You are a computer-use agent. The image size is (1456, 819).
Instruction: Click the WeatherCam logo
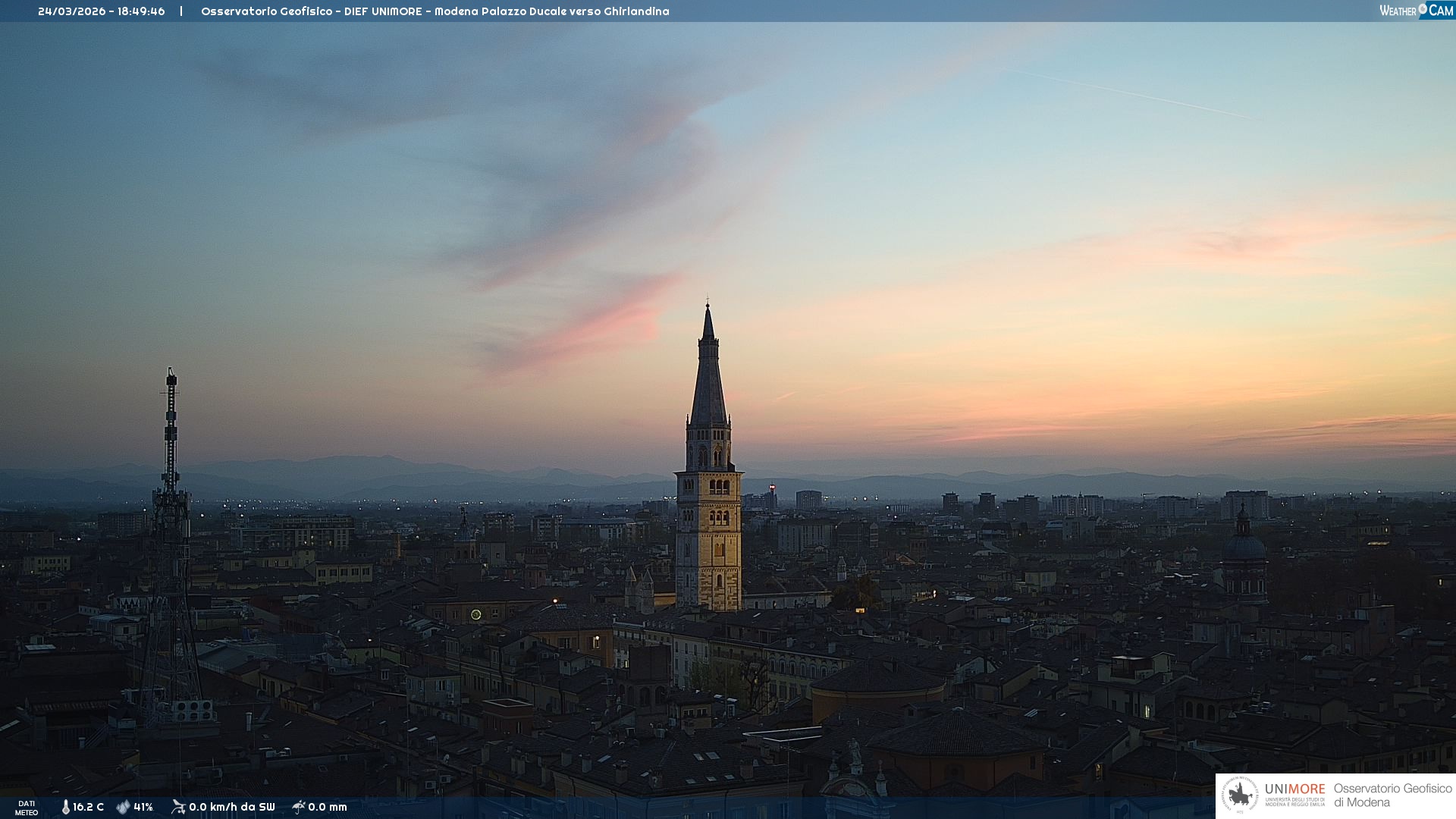tap(1416, 11)
